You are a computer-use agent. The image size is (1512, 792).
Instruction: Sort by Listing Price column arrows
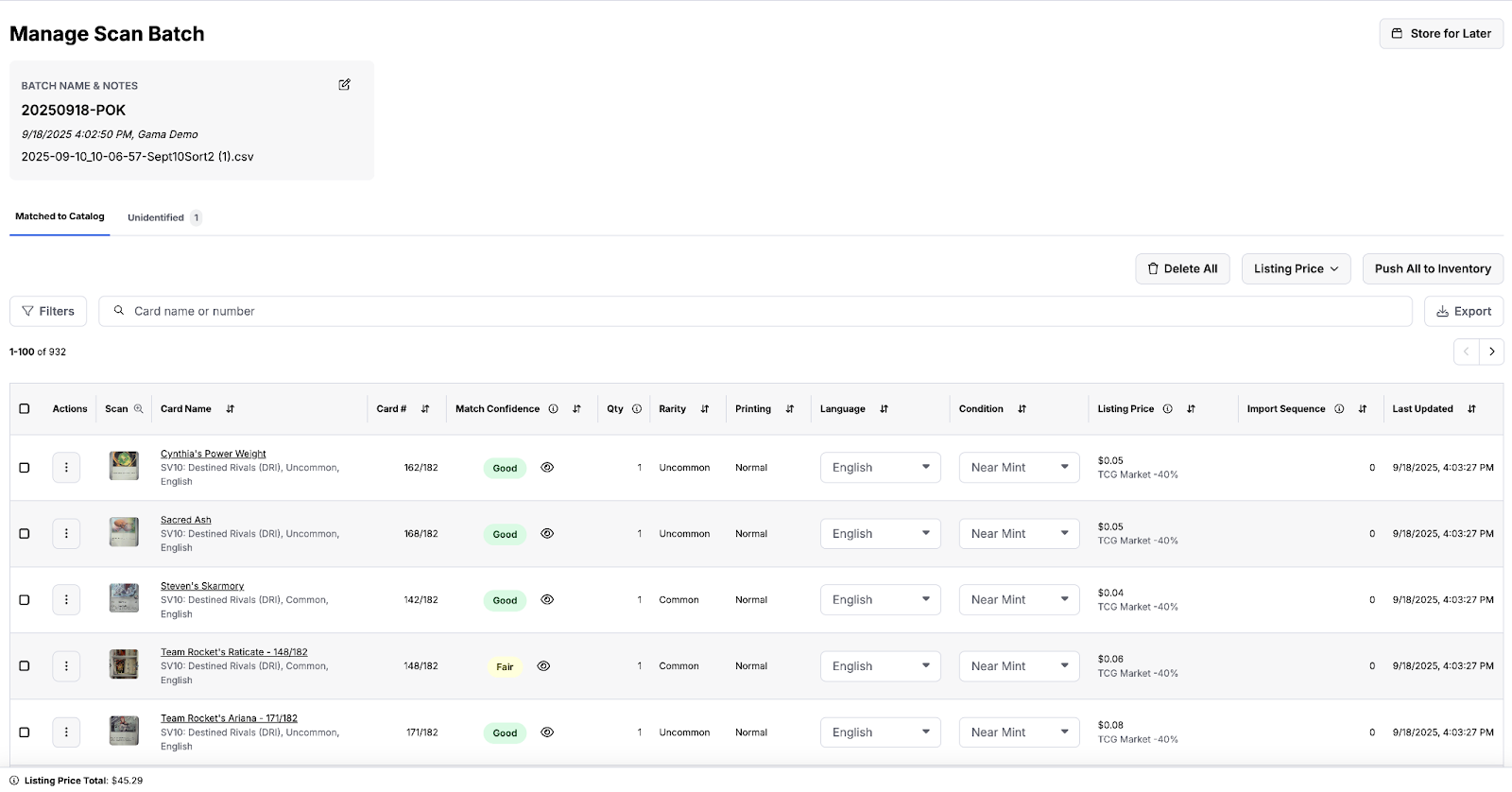pos(1191,409)
